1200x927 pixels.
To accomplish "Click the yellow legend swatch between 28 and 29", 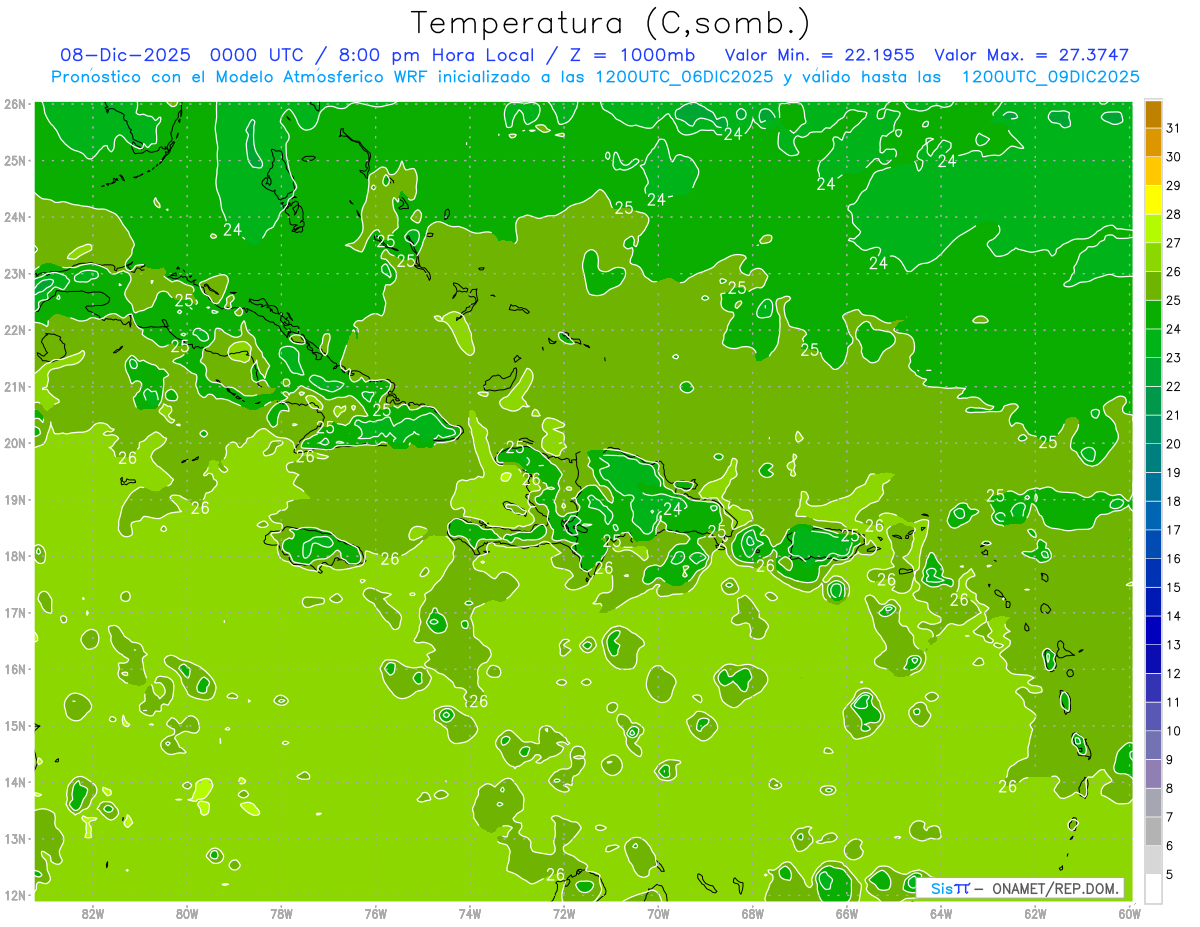I will (1153, 200).
